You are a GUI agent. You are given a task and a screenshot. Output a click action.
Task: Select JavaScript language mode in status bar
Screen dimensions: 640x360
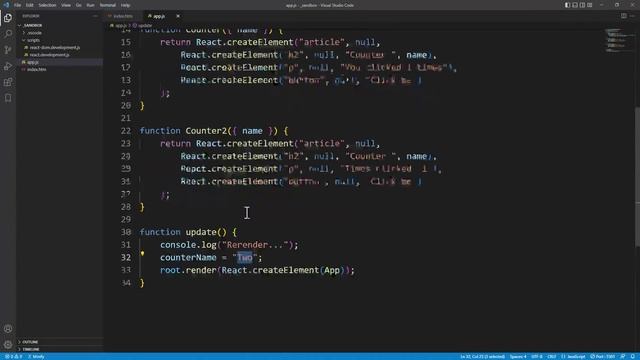click(573, 356)
